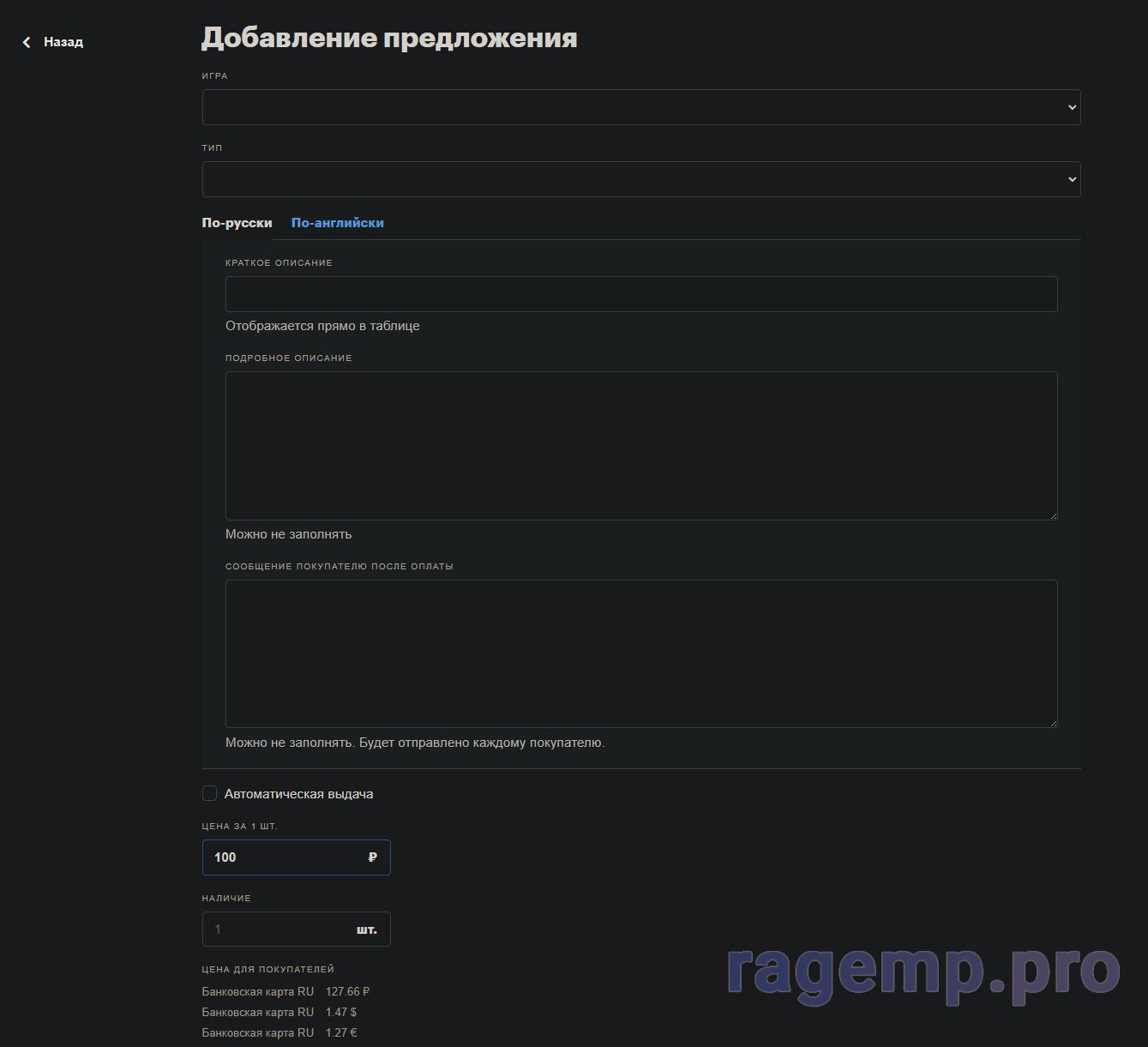Click the Цена для покупателей label
This screenshot has height=1047, width=1148.
268,970
